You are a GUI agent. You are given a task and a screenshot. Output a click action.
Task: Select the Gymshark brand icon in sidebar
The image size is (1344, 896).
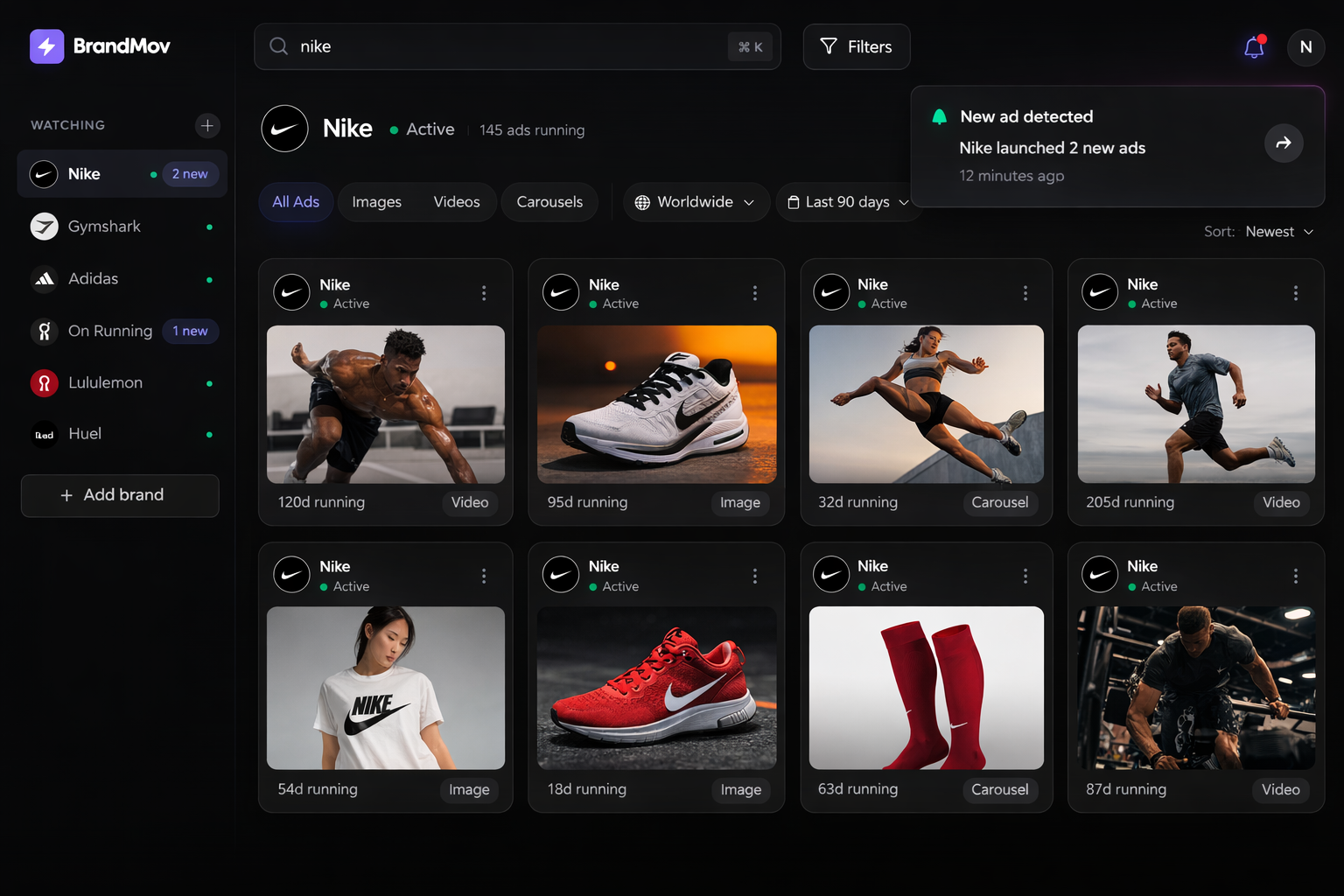coord(45,226)
